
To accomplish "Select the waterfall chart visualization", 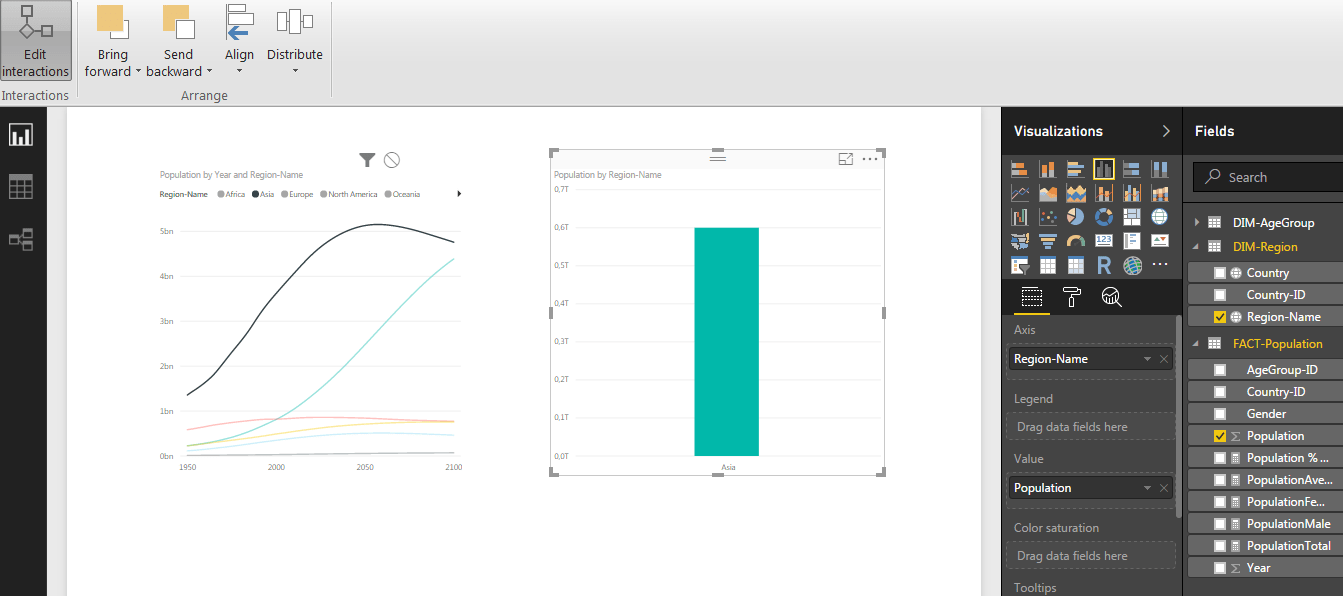I will 1020,217.
